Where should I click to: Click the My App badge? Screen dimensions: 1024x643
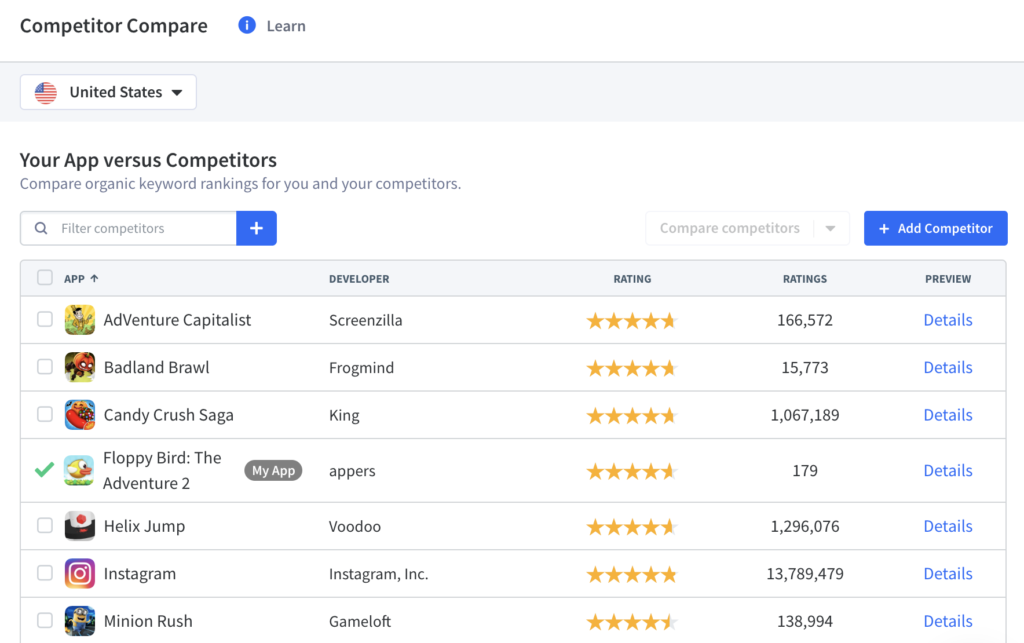(x=274, y=471)
